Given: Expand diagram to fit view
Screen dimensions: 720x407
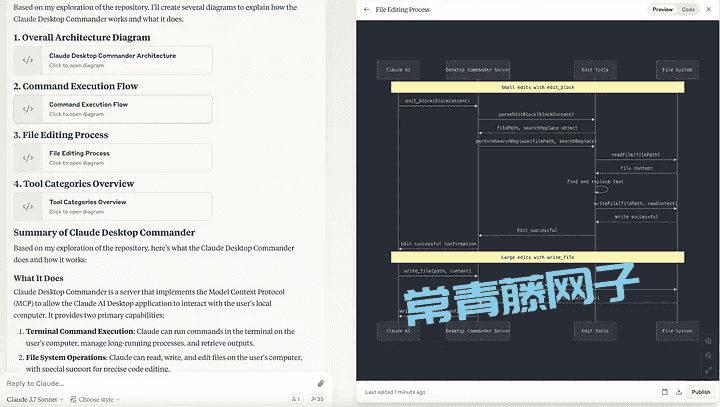Looking at the screenshot, I should click(x=708, y=369).
